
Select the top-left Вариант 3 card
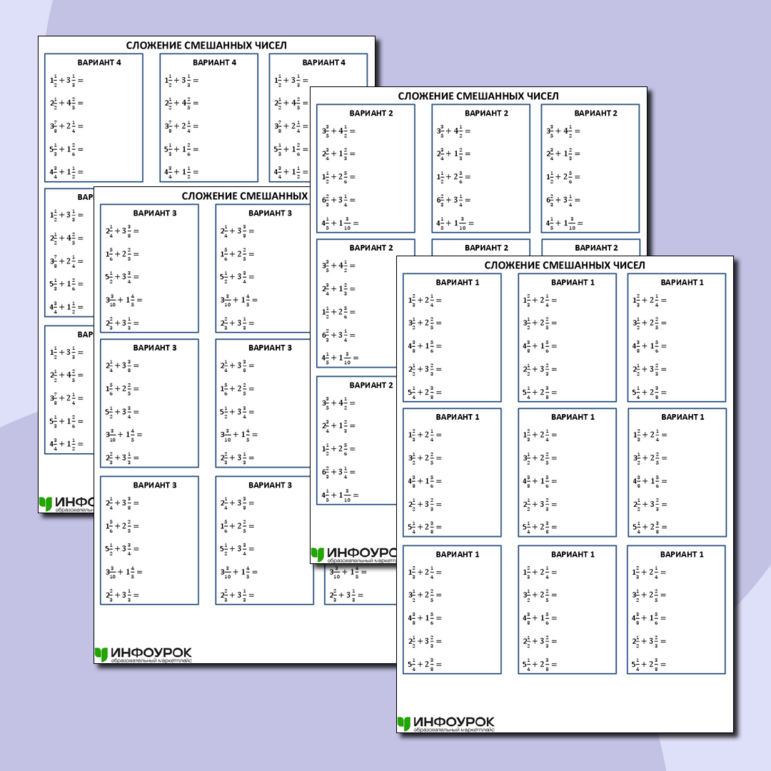[150, 268]
